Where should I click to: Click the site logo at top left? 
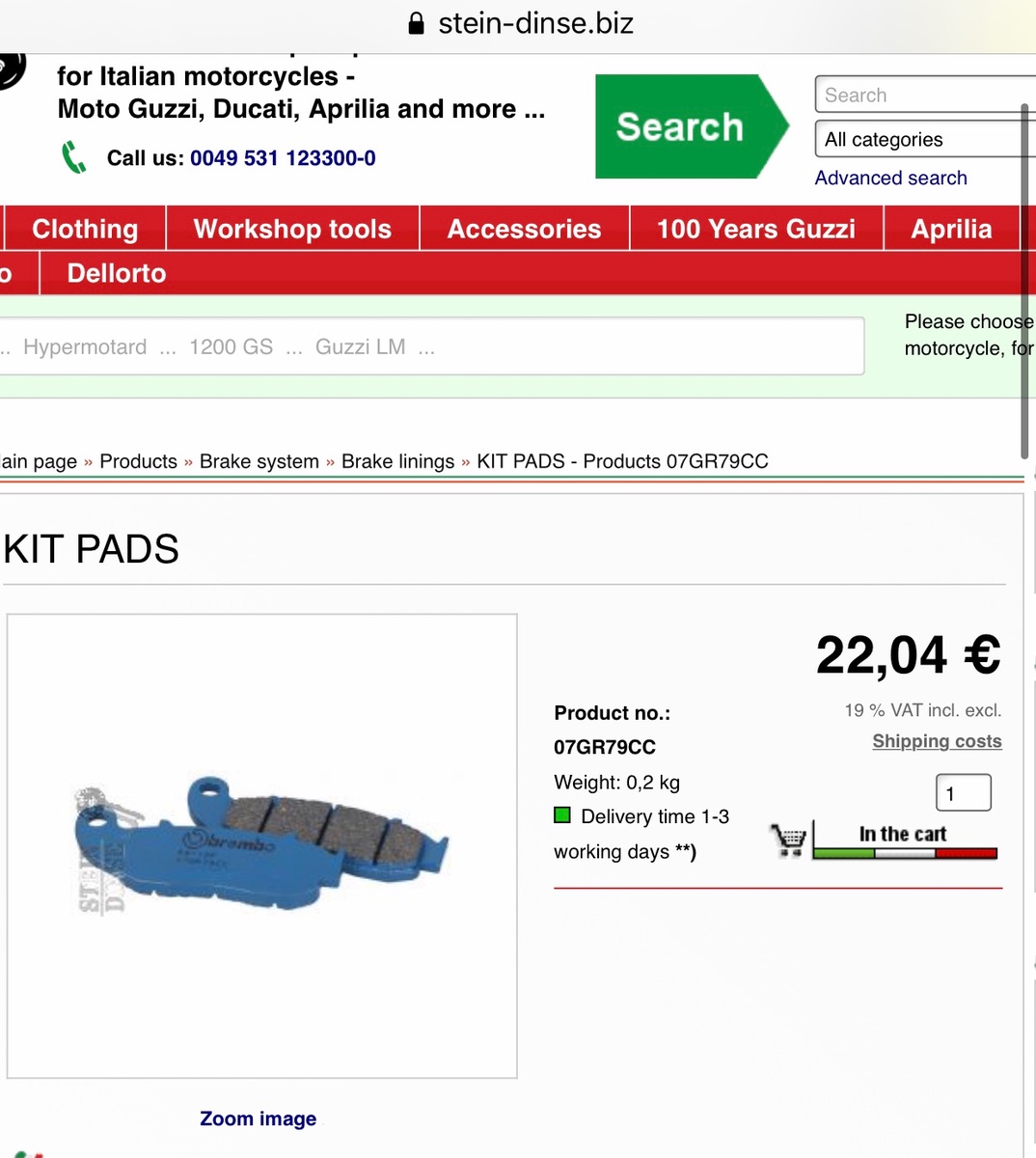tap(12, 71)
